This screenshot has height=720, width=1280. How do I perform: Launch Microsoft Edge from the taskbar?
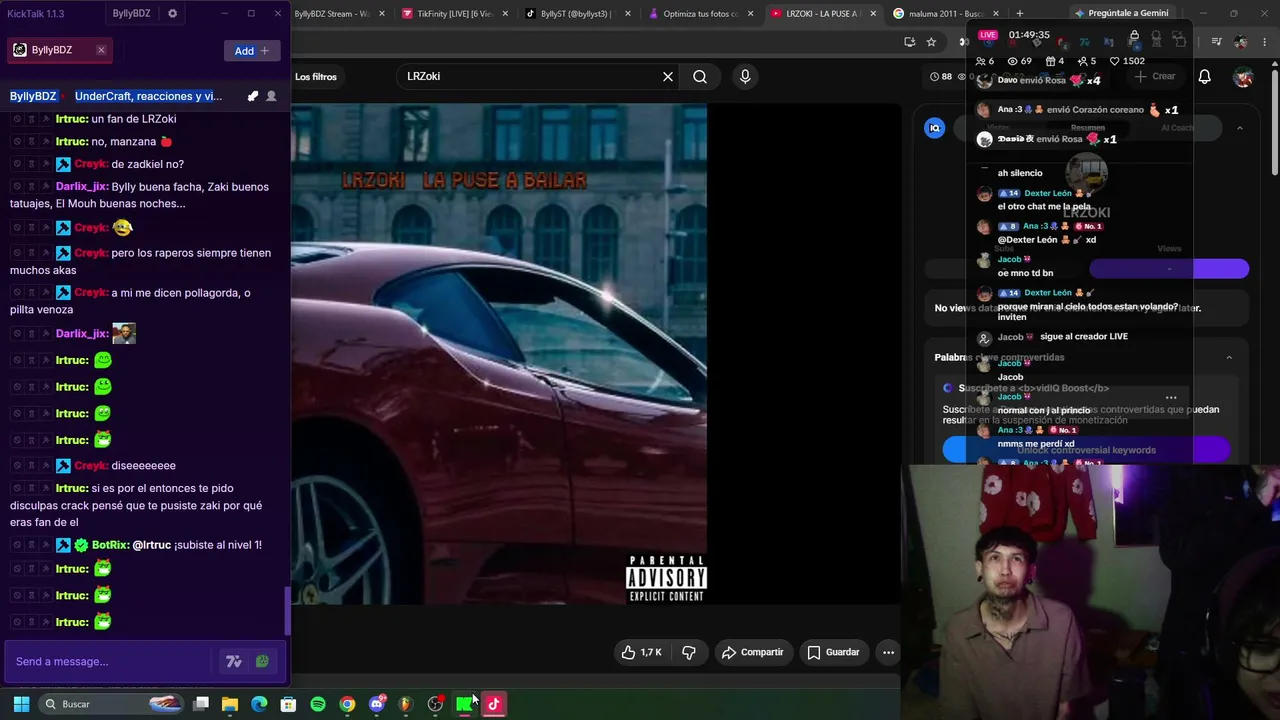259,704
